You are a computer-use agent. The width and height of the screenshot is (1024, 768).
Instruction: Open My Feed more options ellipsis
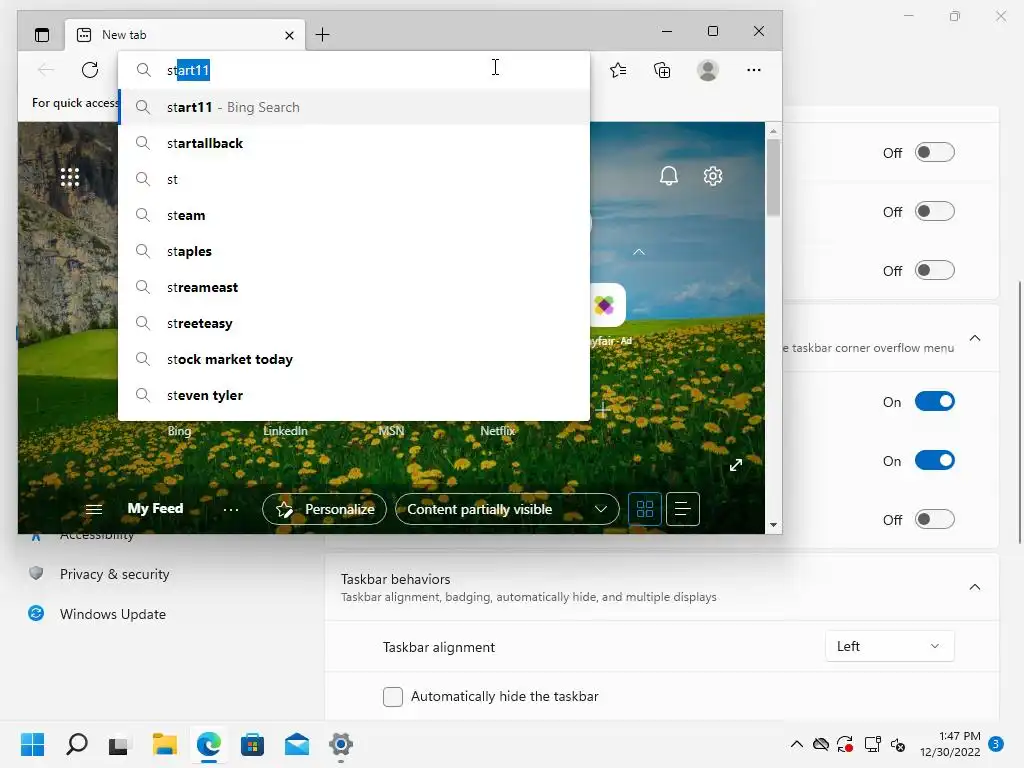[231, 509]
